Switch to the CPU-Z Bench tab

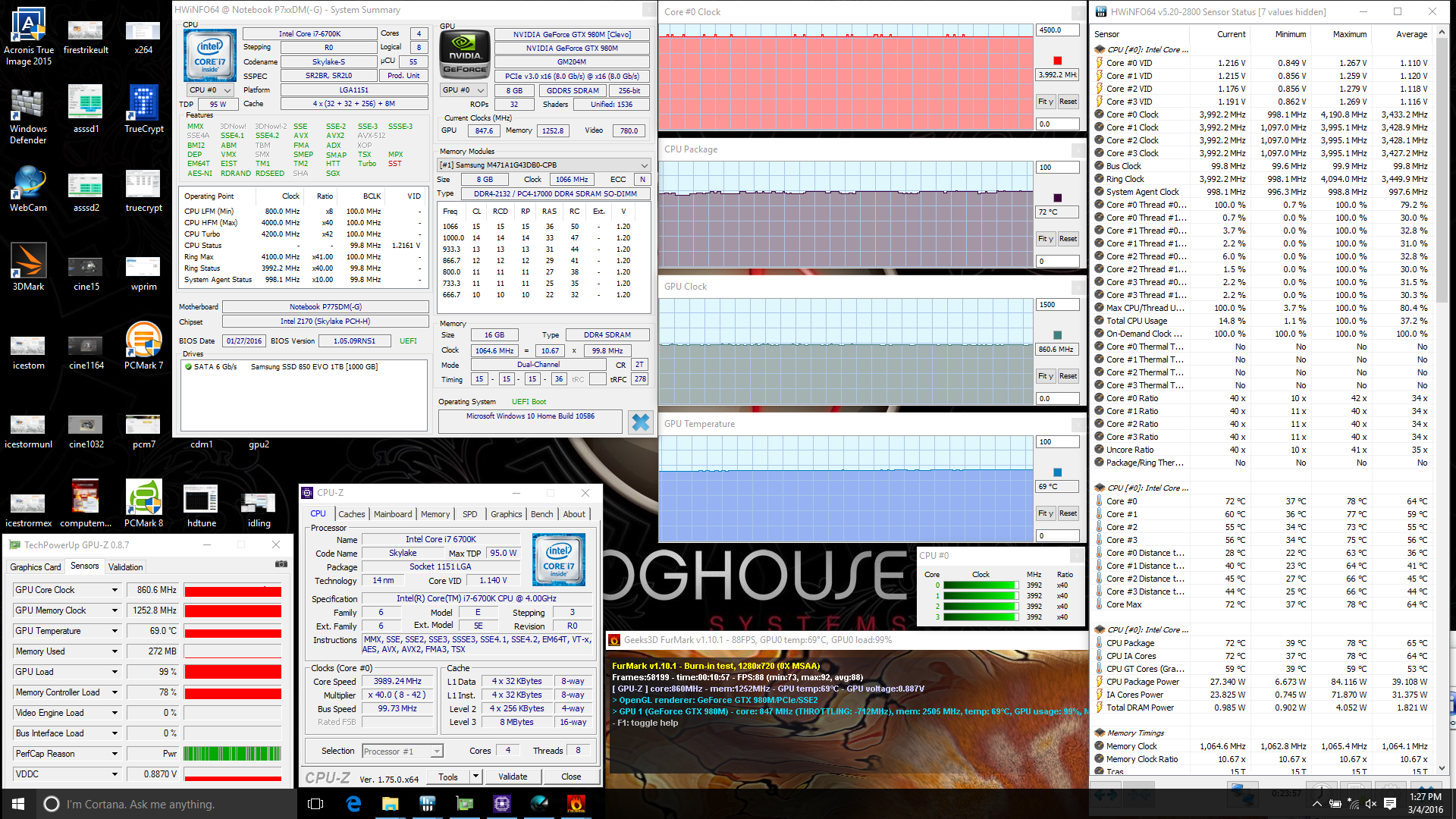click(541, 514)
